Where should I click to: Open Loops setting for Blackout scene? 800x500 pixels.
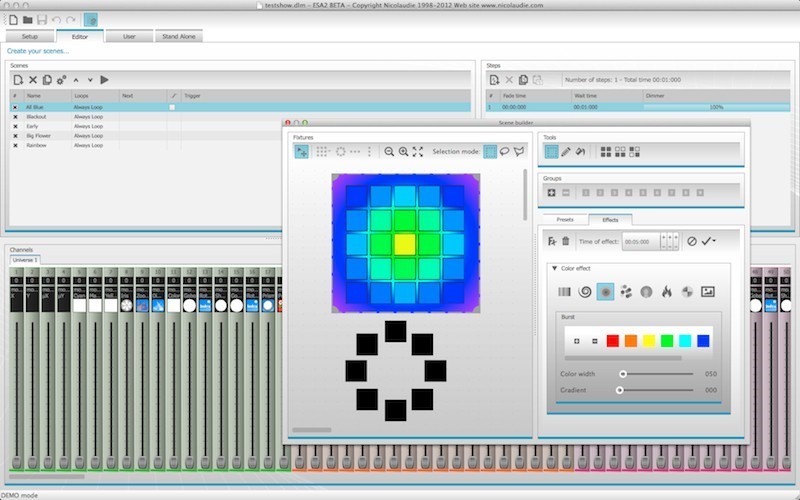(x=93, y=116)
